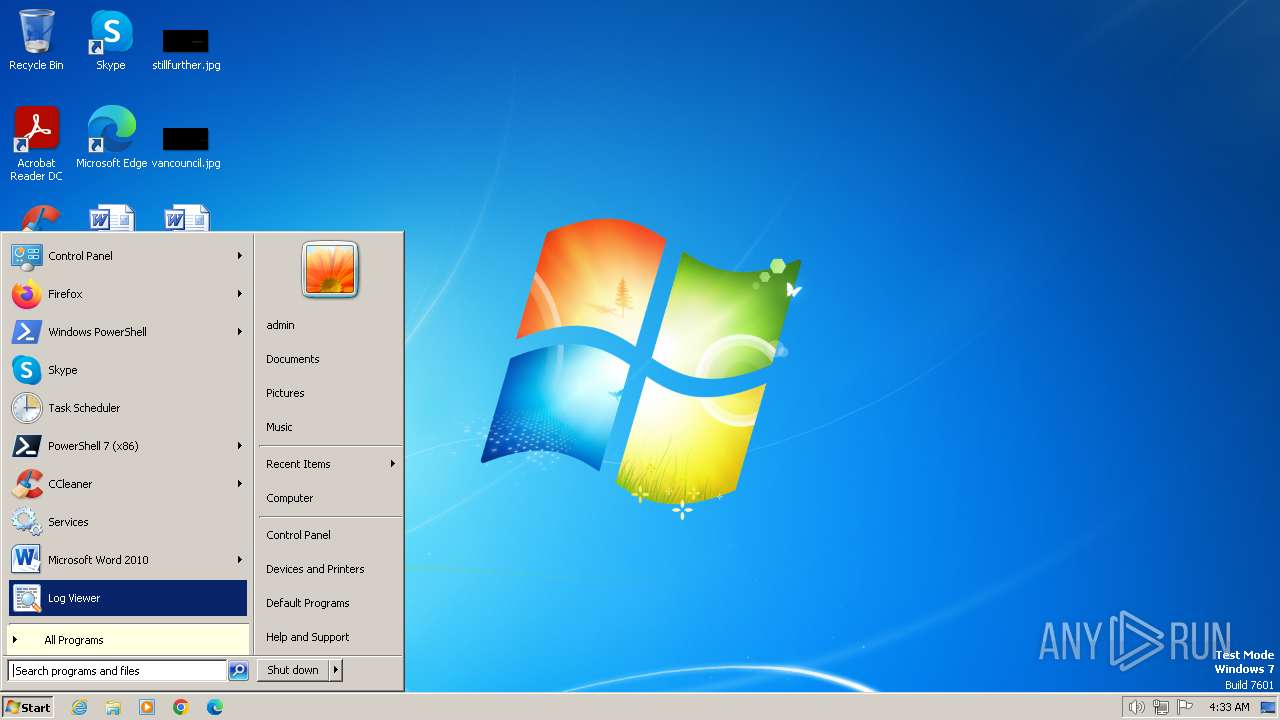Image resolution: width=1280 pixels, height=720 pixels.
Task: Open Acrobat Reader DC desktop shortcut
Action: tap(36, 143)
